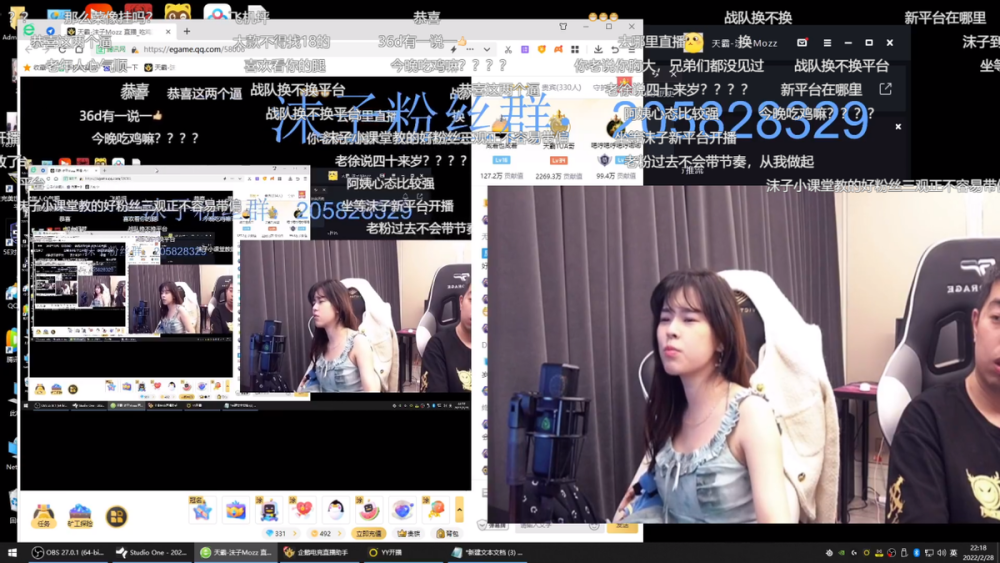Screen dimensions: 1000x563
Task: Open the 任务 tasks icon
Action: (43, 516)
